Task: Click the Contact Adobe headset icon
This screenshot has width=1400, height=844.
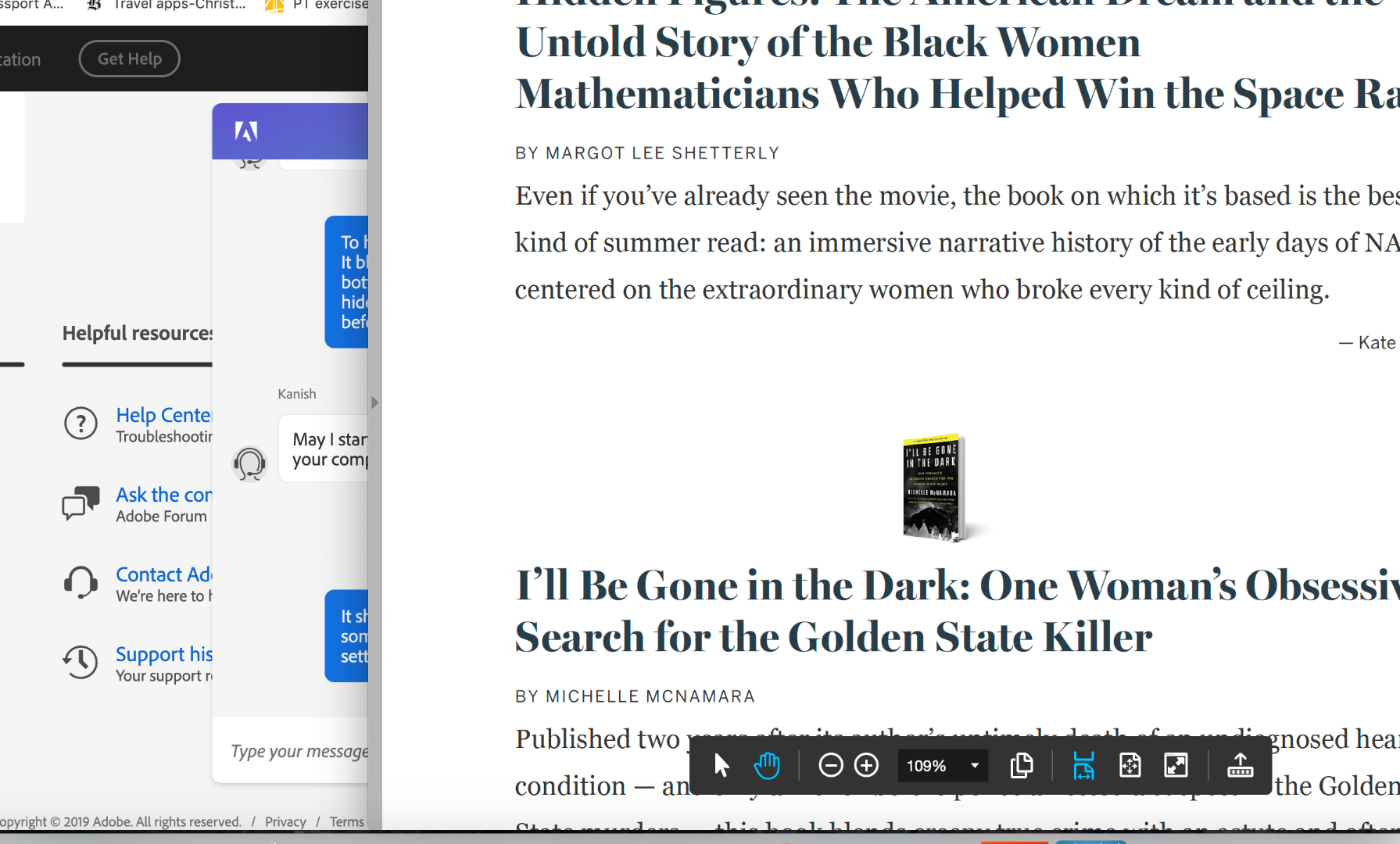Action: (81, 583)
